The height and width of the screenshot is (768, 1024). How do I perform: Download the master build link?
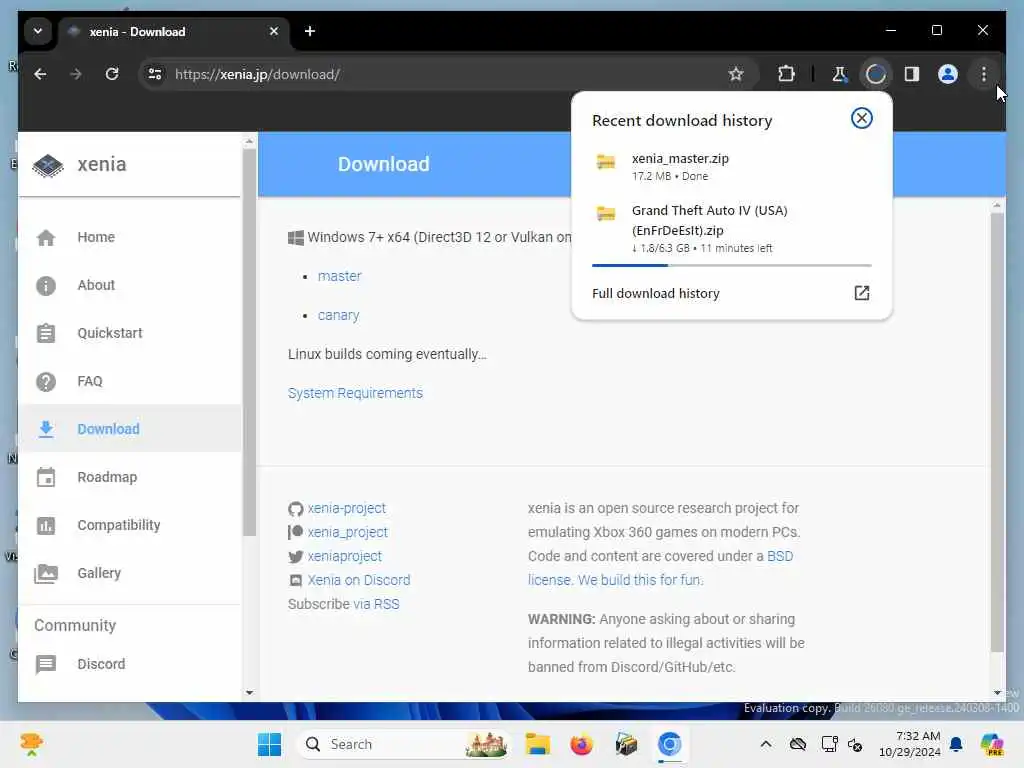[x=340, y=276]
